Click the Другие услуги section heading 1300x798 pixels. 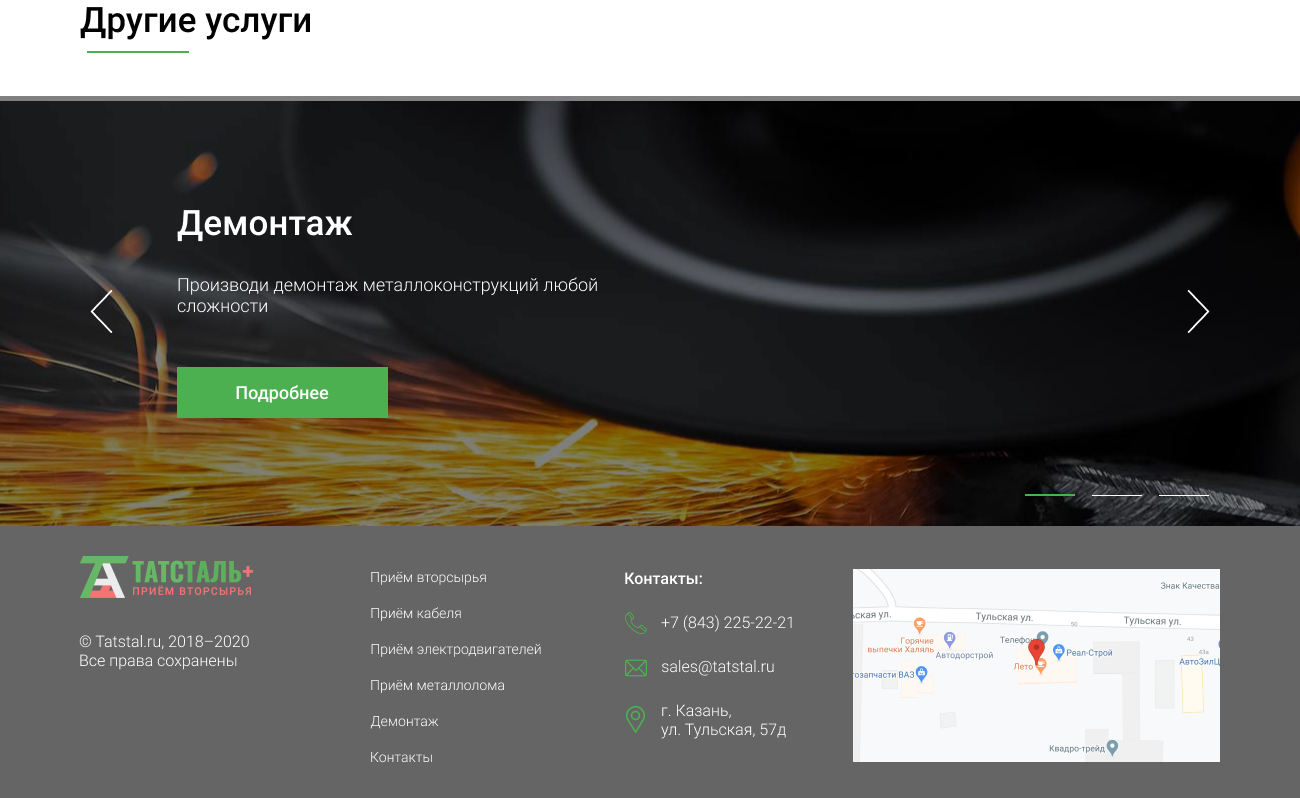(x=196, y=20)
